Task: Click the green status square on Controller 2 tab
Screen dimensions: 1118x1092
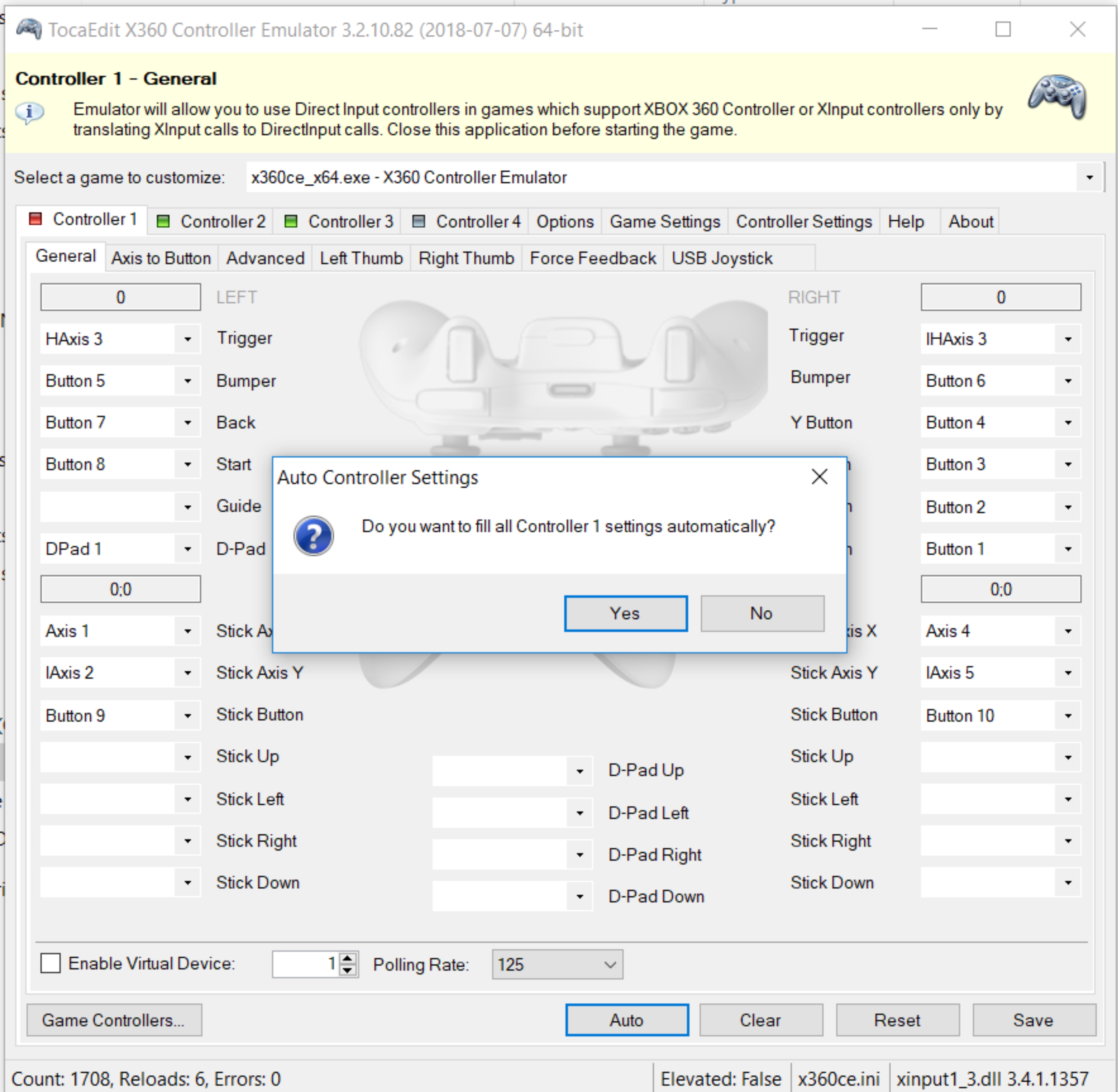Action: [163, 221]
